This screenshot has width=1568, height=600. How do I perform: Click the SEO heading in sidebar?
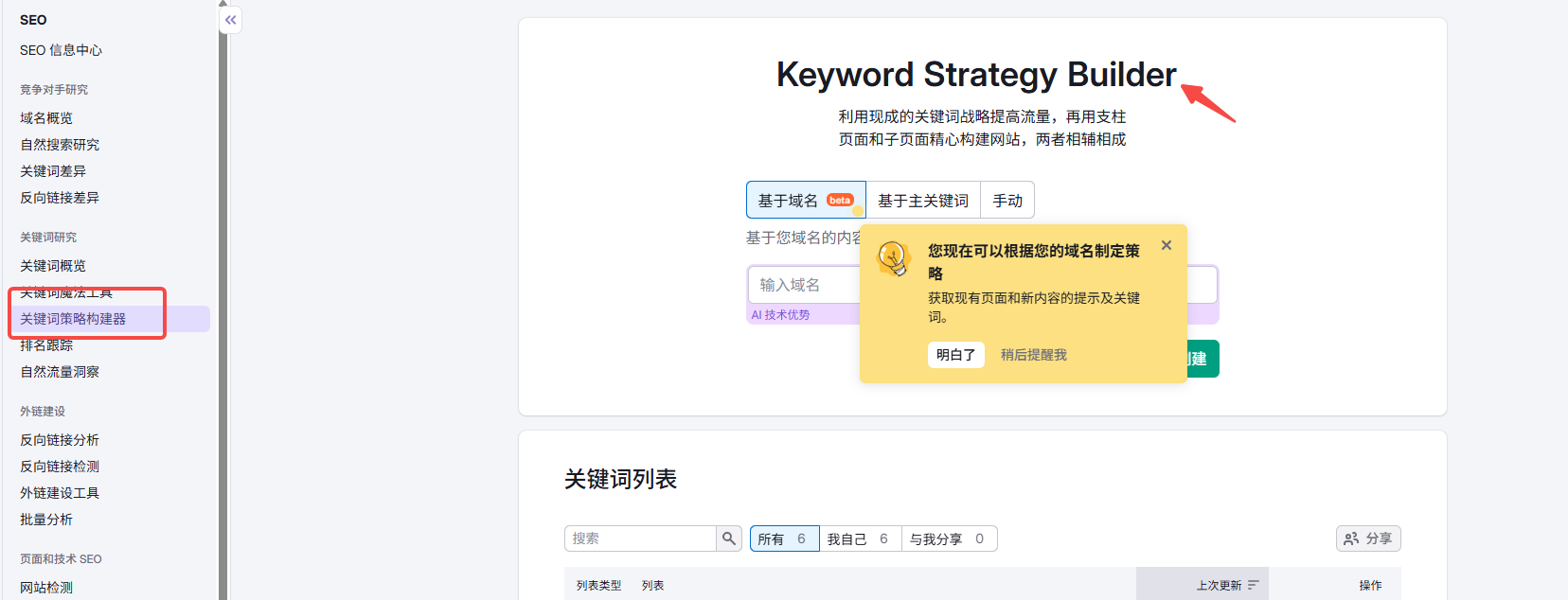tap(33, 20)
